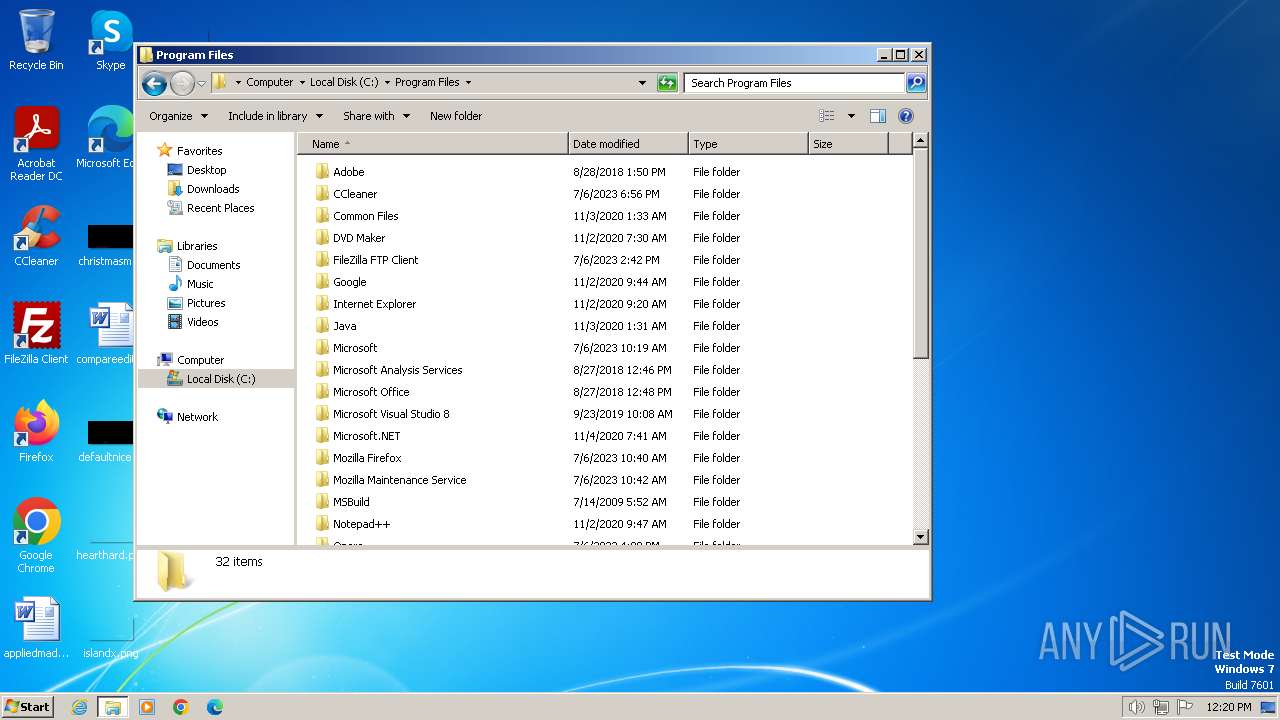Viewport: 1280px width, 720px height.
Task: Select Network in the navigation pane
Action: coord(197,417)
